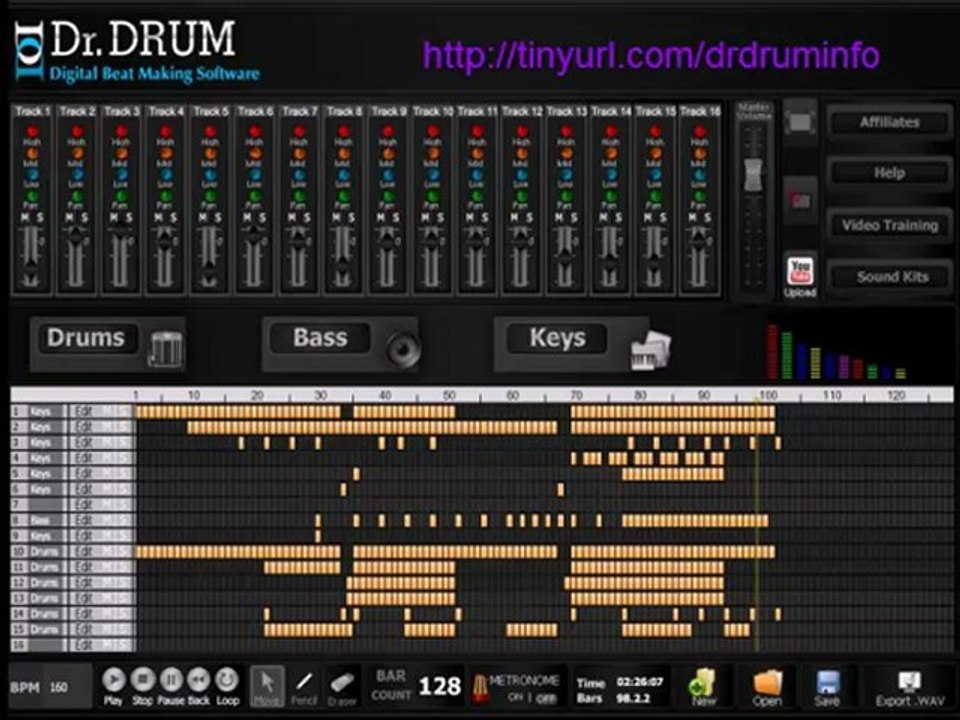Mute Track 16 in the mixer

[x=692, y=217]
